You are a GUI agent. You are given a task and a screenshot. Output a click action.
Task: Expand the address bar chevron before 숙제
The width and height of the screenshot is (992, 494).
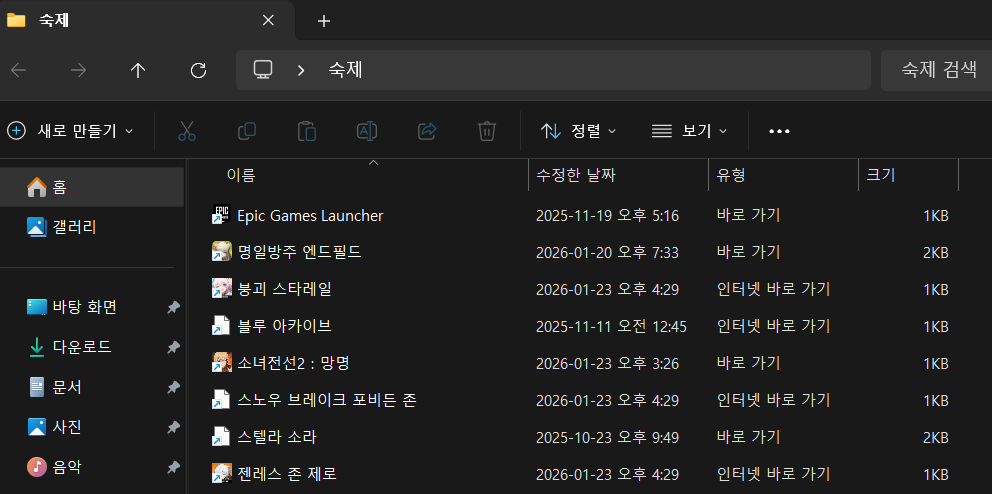(x=301, y=70)
